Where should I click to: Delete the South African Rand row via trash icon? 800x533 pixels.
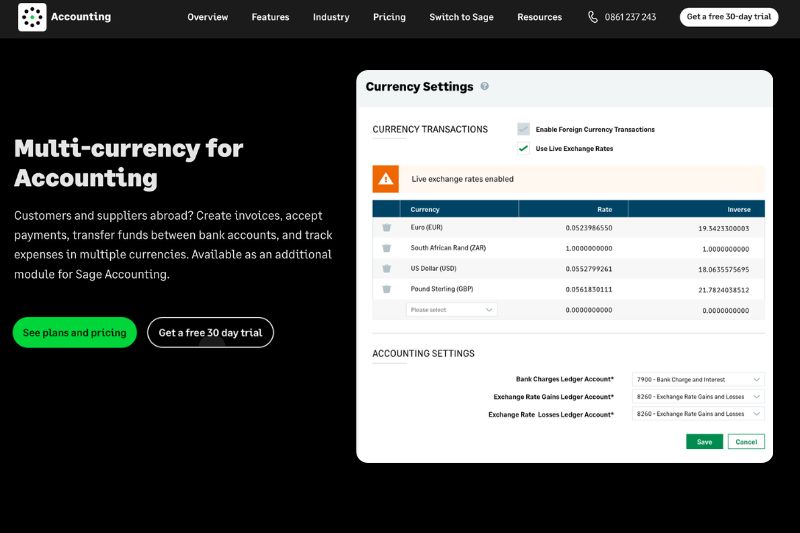(x=387, y=248)
